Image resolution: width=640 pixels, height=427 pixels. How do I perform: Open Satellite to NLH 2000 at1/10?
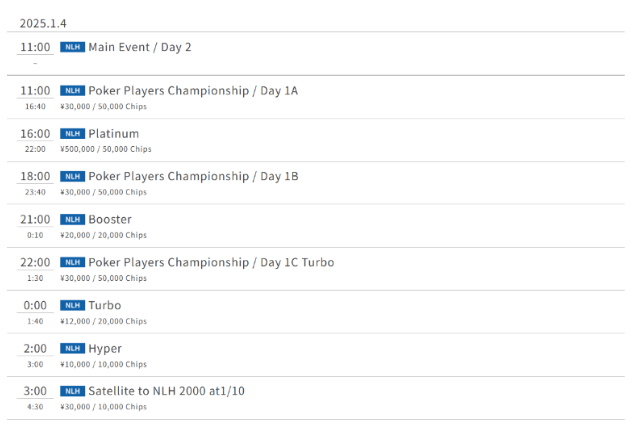166,391
